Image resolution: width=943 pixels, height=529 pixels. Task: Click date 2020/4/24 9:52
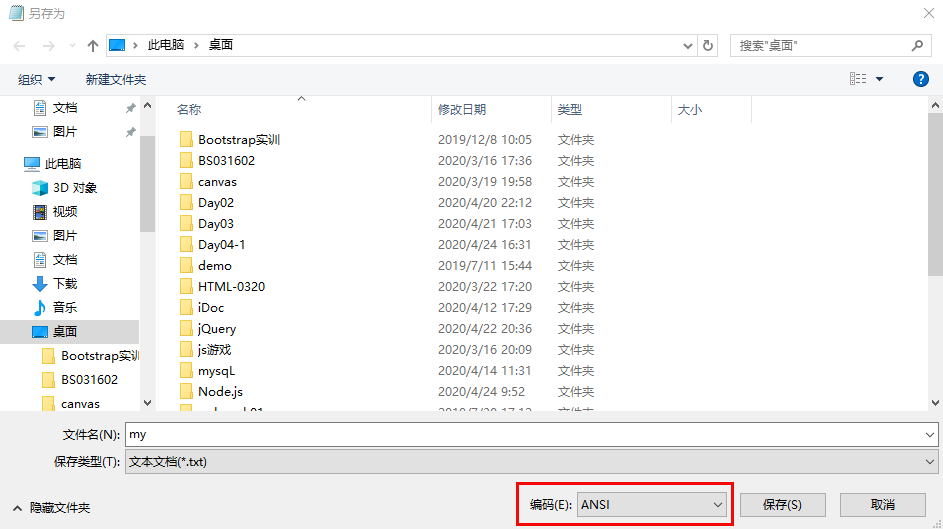(x=481, y=392)
